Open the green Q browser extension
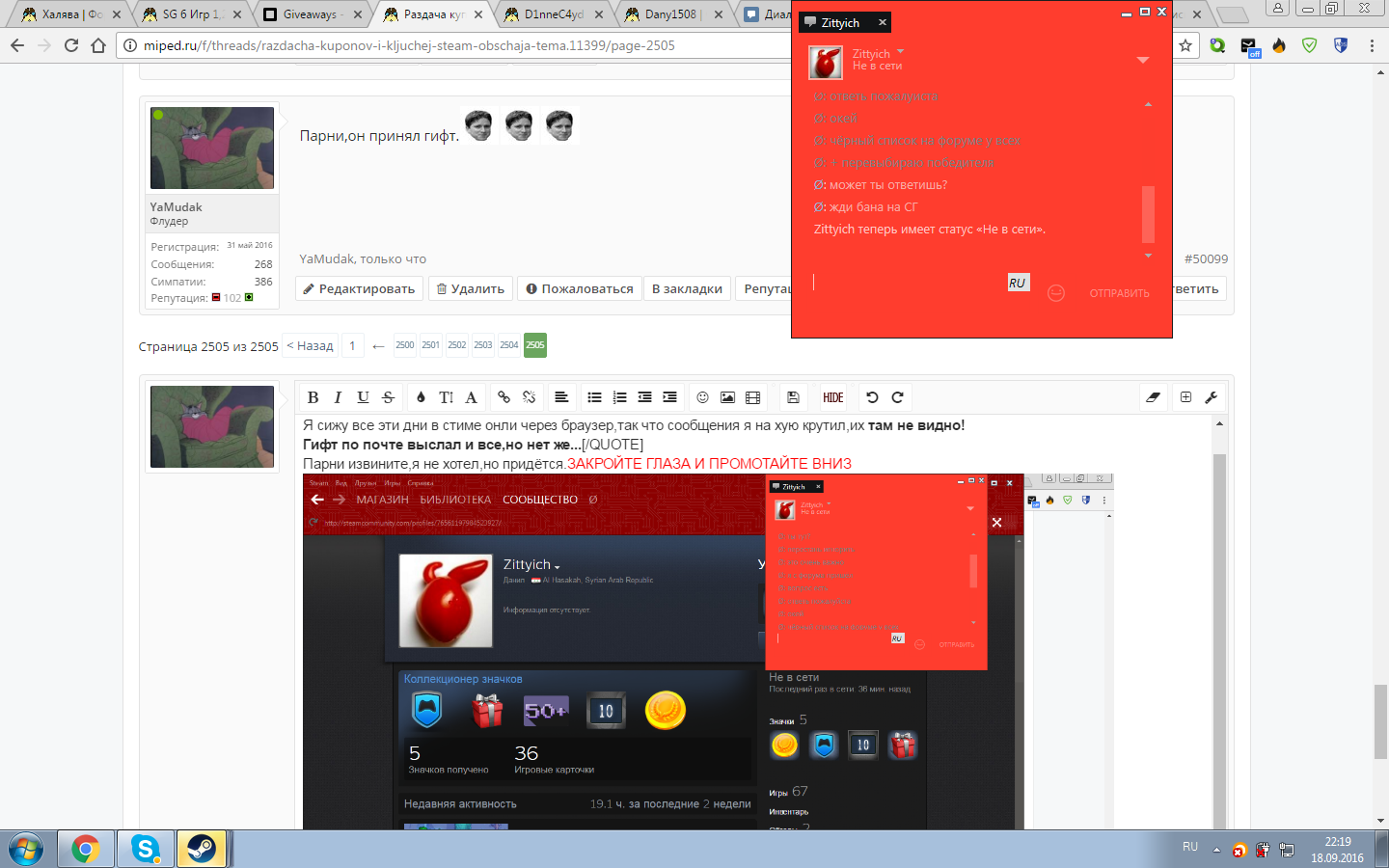1389x868 pixels. [1218, 45]
